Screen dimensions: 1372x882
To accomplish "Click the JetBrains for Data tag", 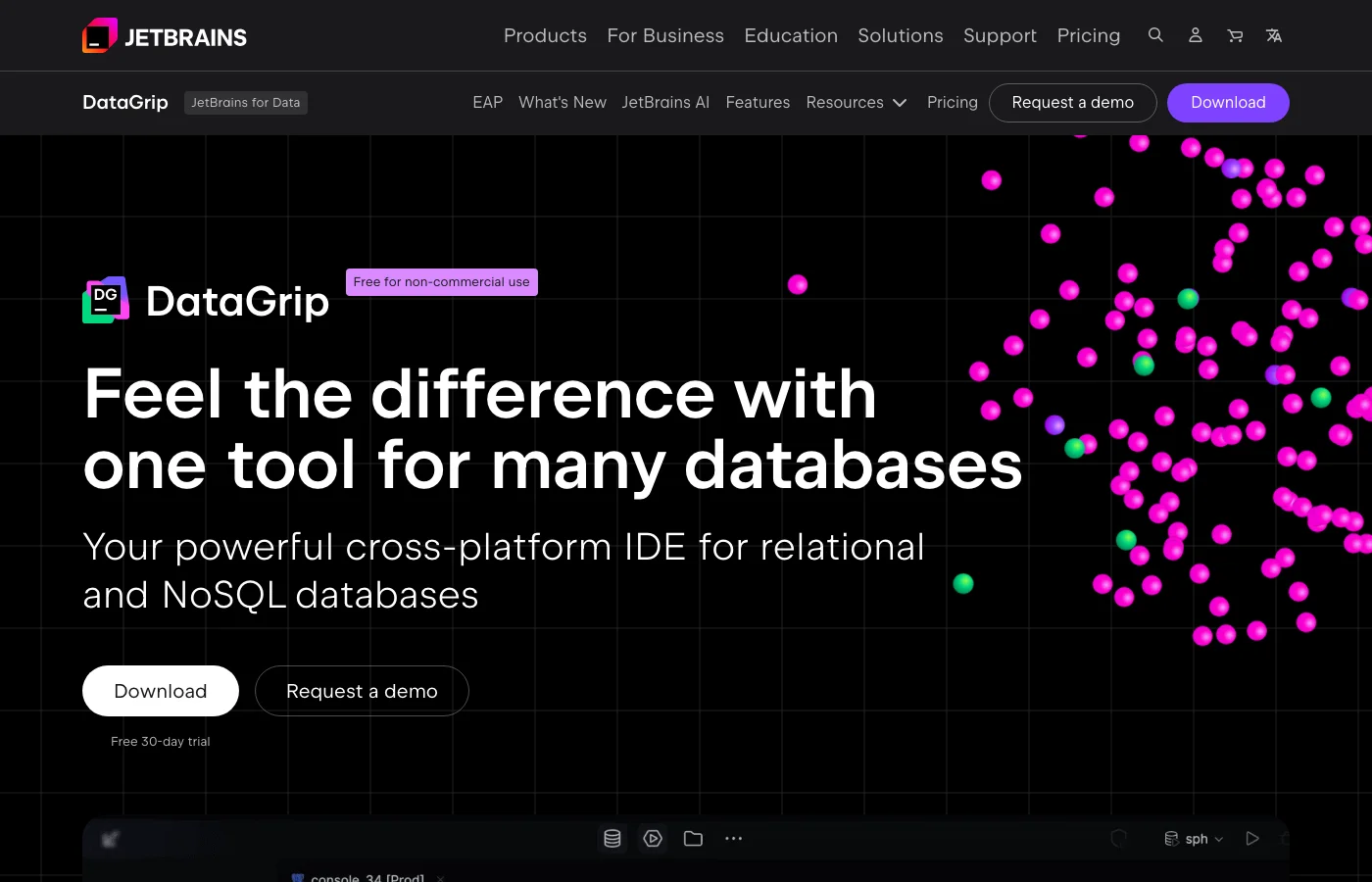I will [x=246, y=103].
